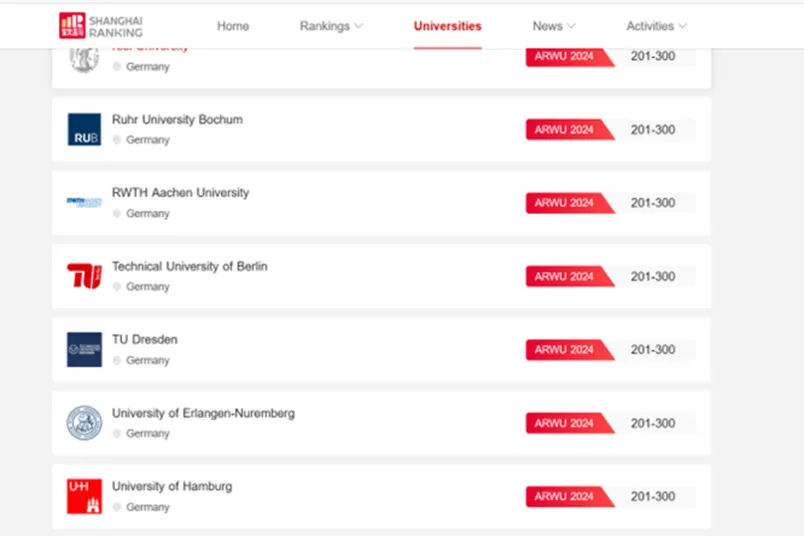Click ARWU 2024 badge for TU Dresden
The width and height of the screenshot is (804, 536).
tap(570, 350)
